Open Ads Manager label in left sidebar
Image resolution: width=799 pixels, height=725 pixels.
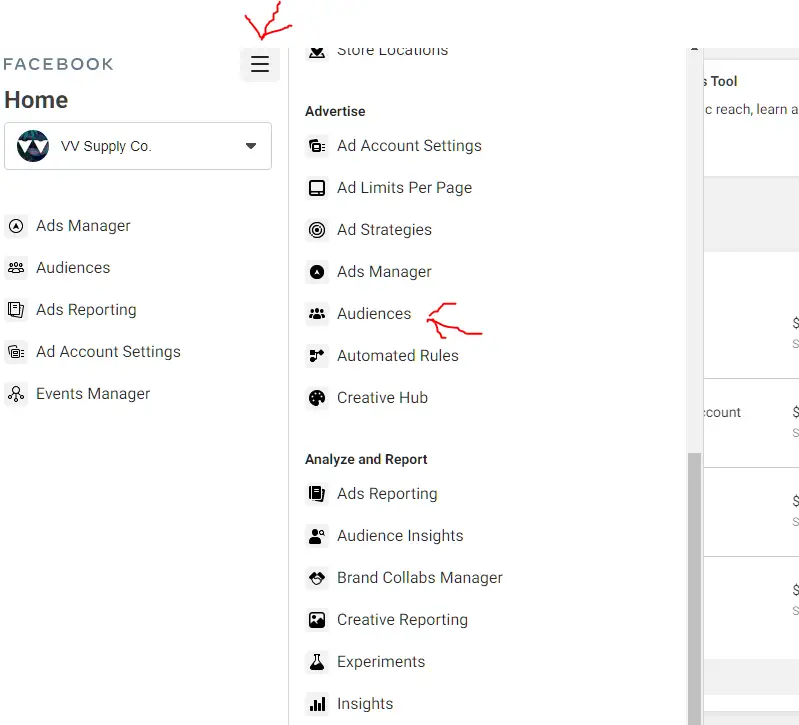[x=83, y=226]
